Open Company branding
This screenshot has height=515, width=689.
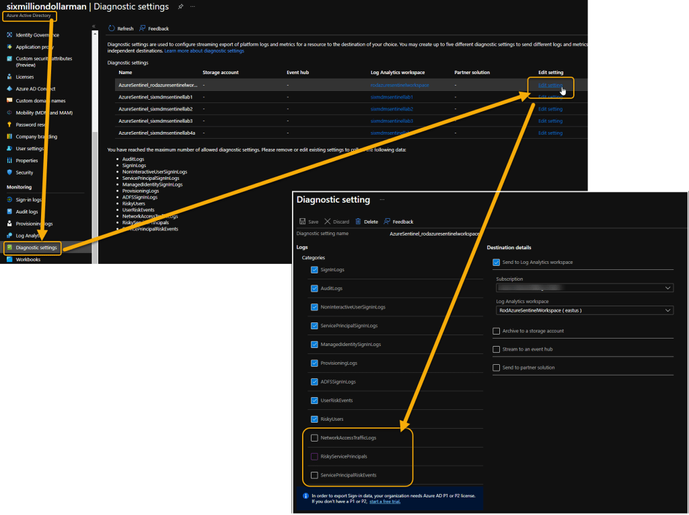32,137
